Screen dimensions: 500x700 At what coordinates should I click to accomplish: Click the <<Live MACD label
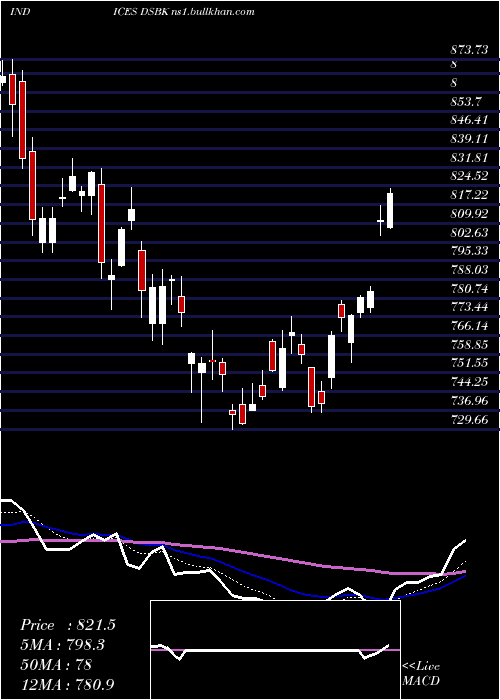(x=421, y=674)
